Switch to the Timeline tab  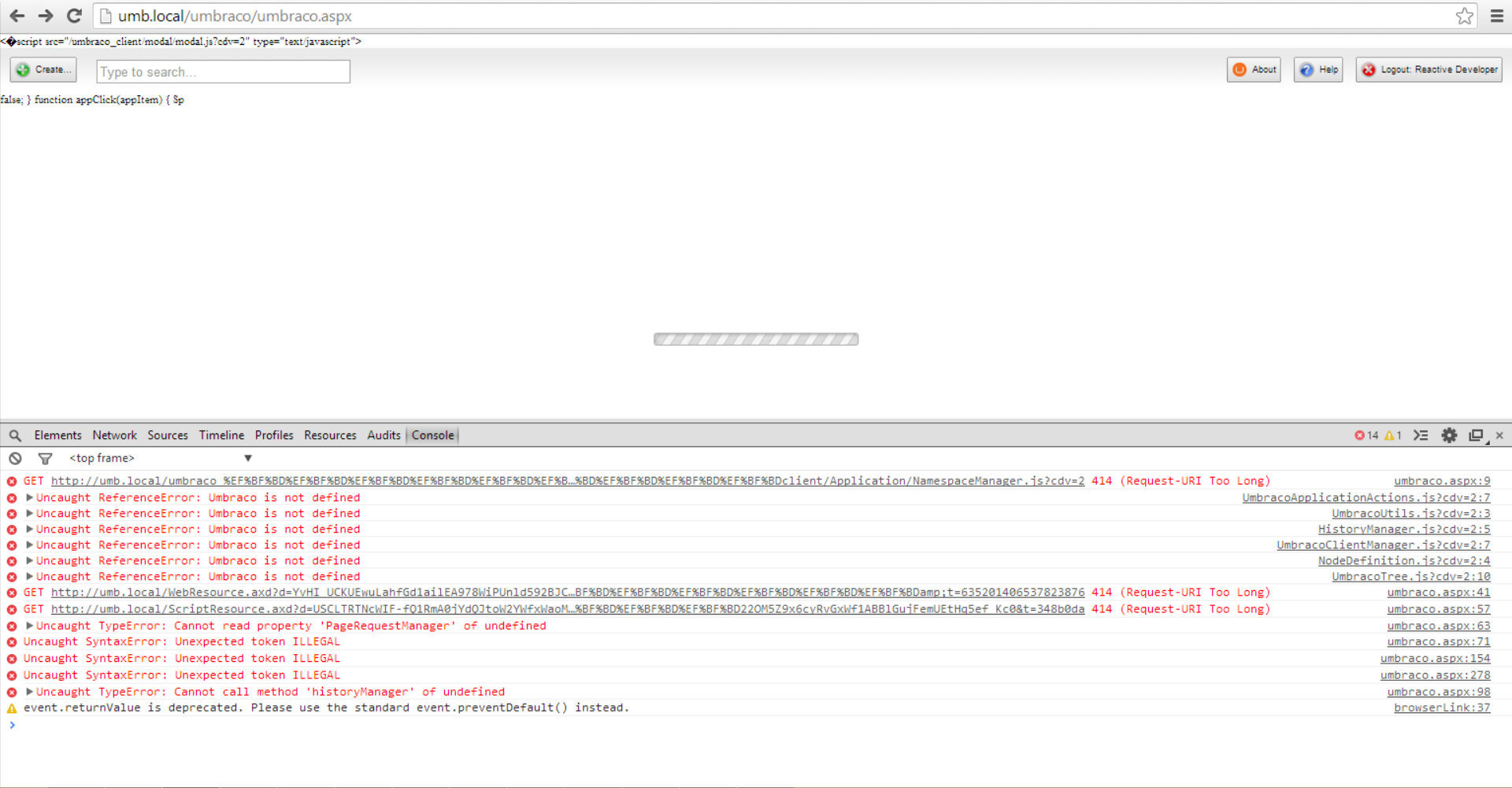tap(221, 435)
